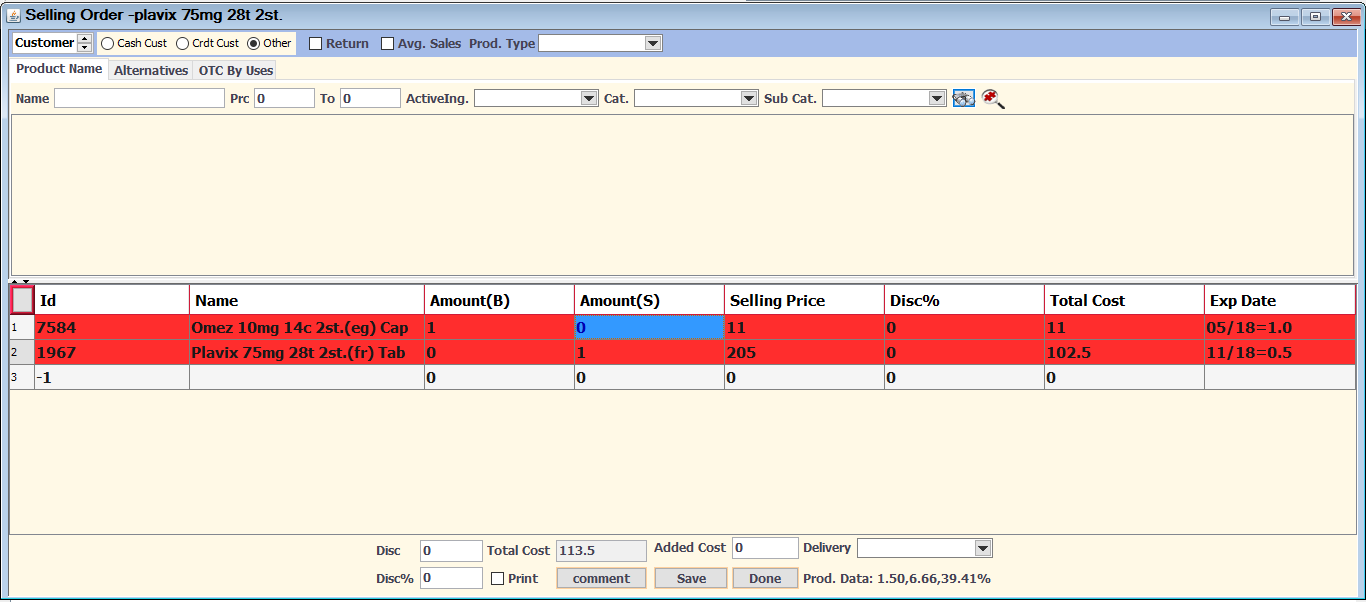Image resolution: width=1366 pixels, height=602 pixels.
Task: Focus the Added Cost field
Action: coord(765,548)
